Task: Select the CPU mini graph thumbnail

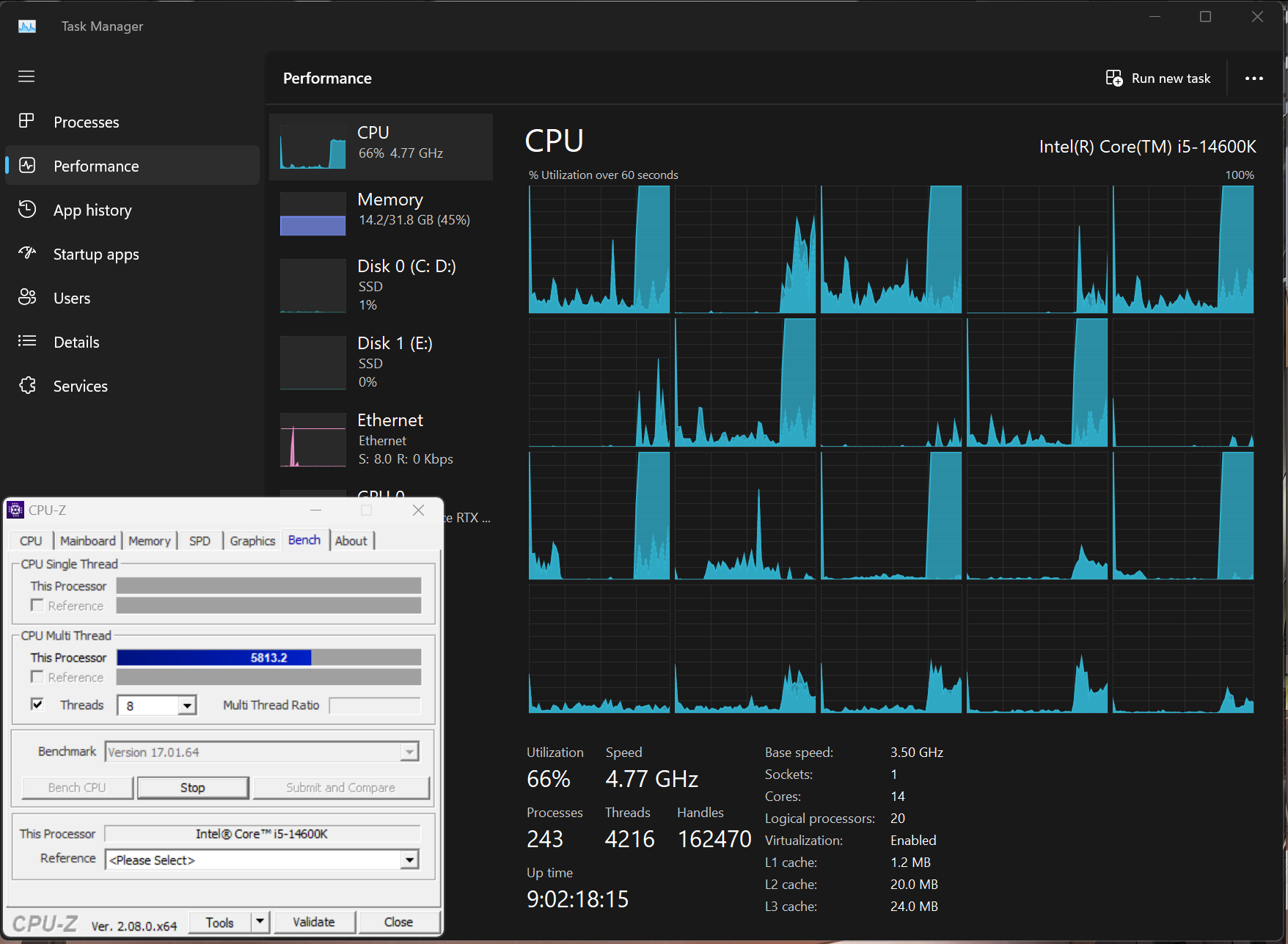Action: click(x=312, y=147)
